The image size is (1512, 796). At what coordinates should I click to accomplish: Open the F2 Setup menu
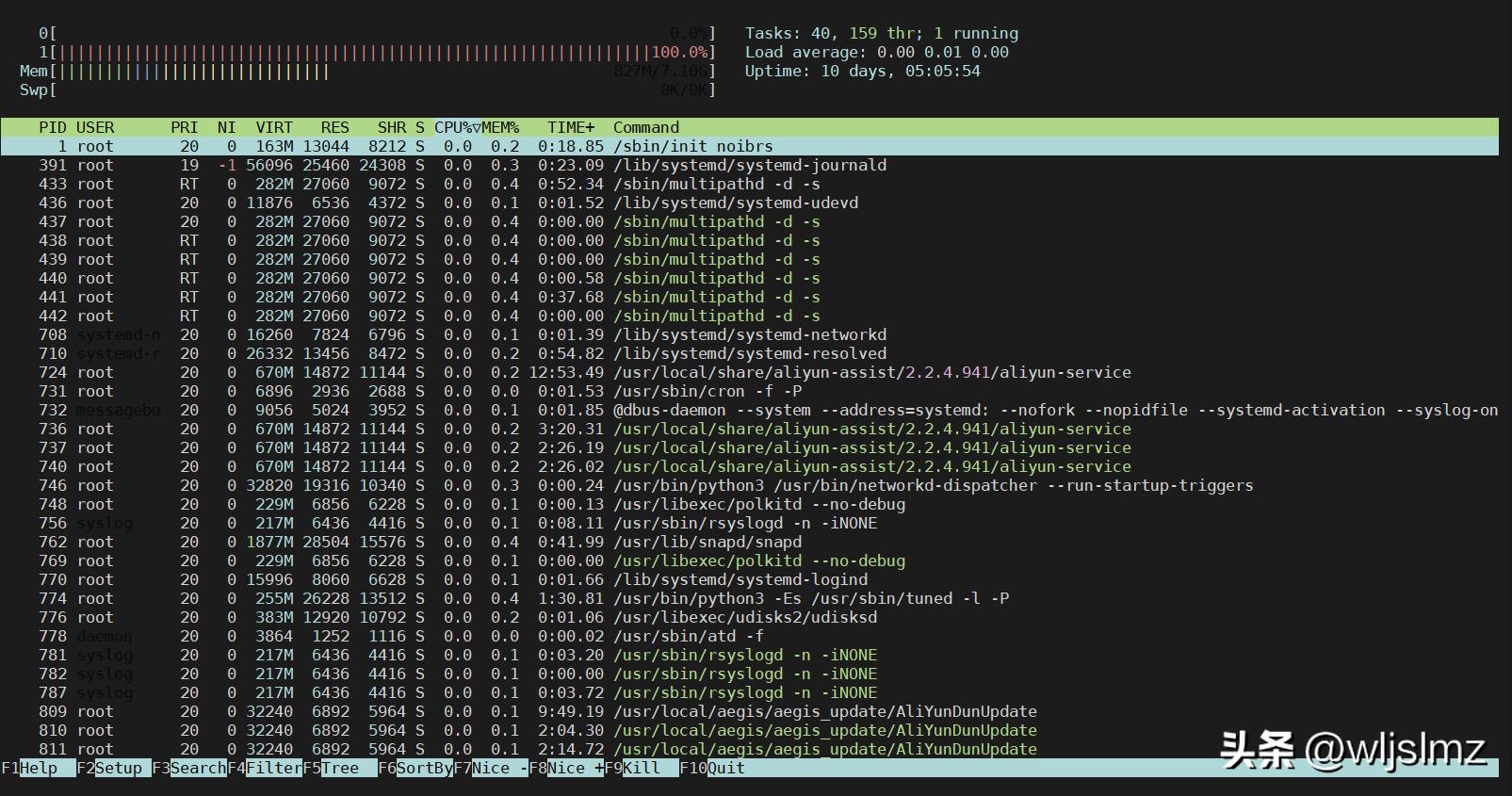click(114, 768)
